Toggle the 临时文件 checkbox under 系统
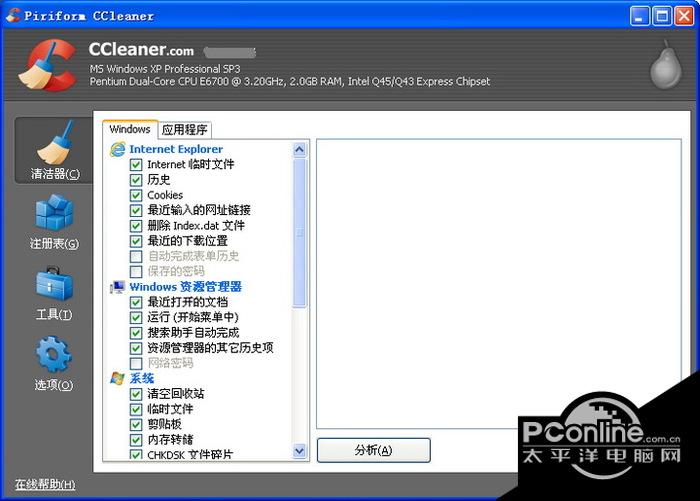700x501 pixels. click(136, 409)
